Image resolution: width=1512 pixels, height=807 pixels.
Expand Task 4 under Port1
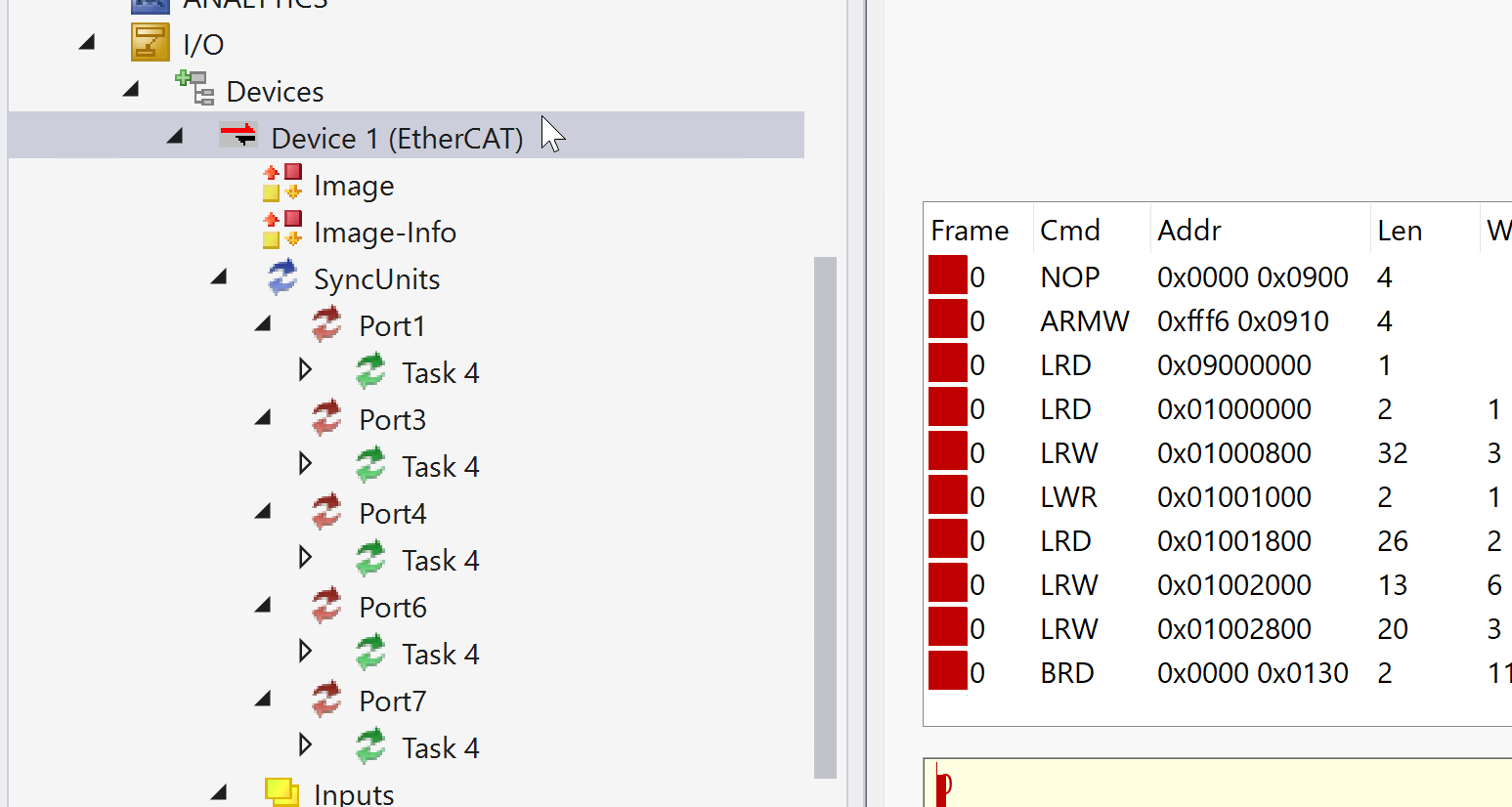[x=305, y=370]
